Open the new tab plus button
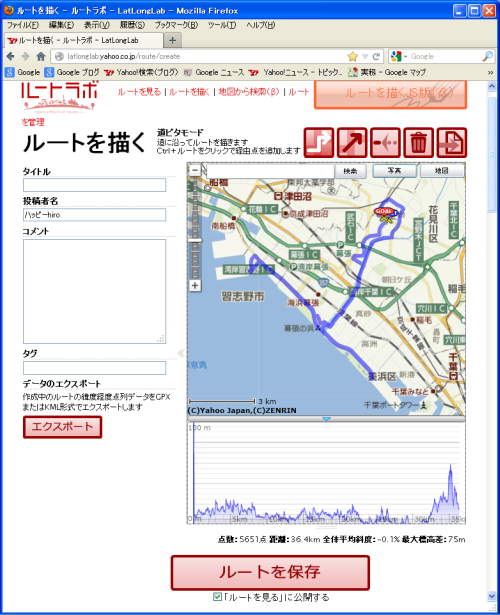 tap(172, 40)
